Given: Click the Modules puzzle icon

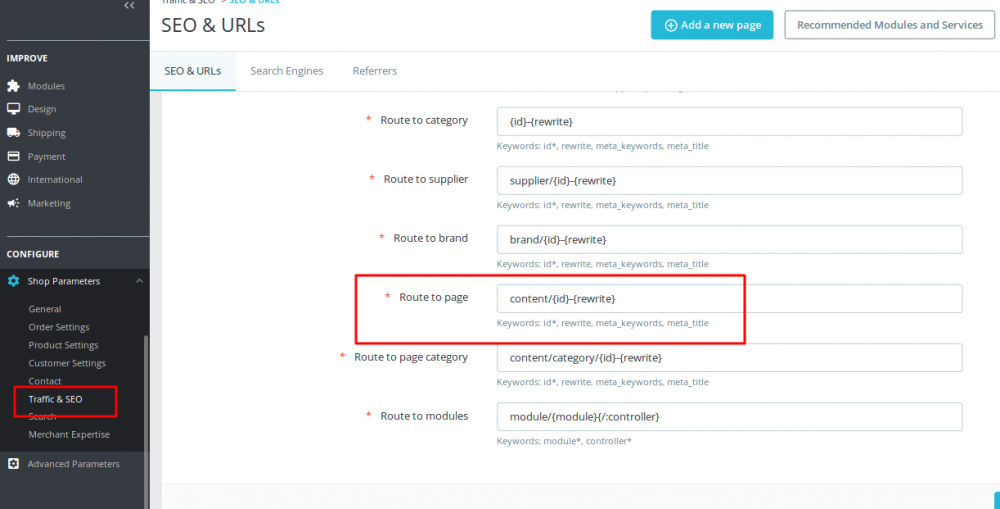Looking at the screenshot, I should (x=14, y=86).
